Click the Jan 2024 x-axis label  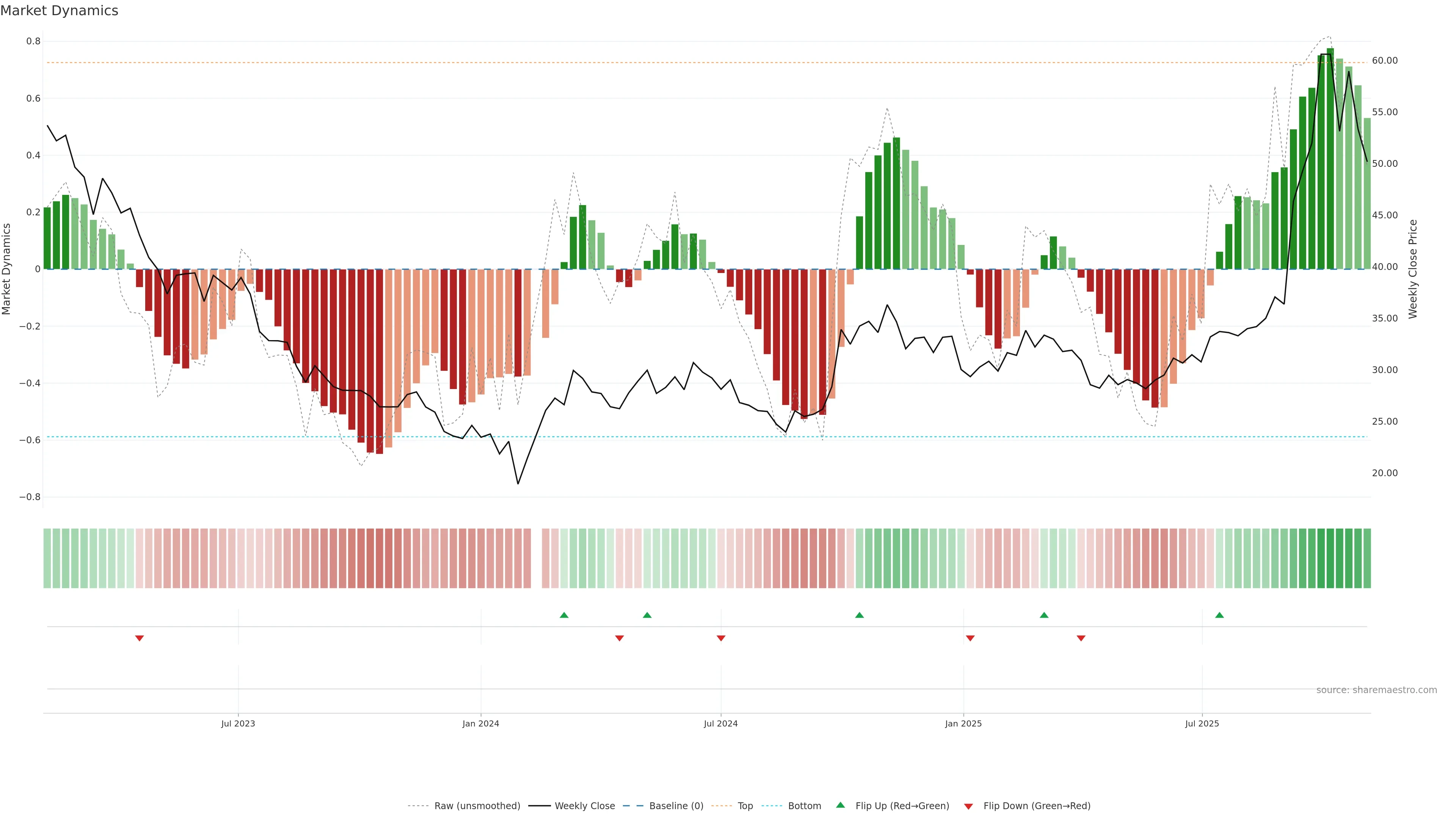(x=480, y=723)
